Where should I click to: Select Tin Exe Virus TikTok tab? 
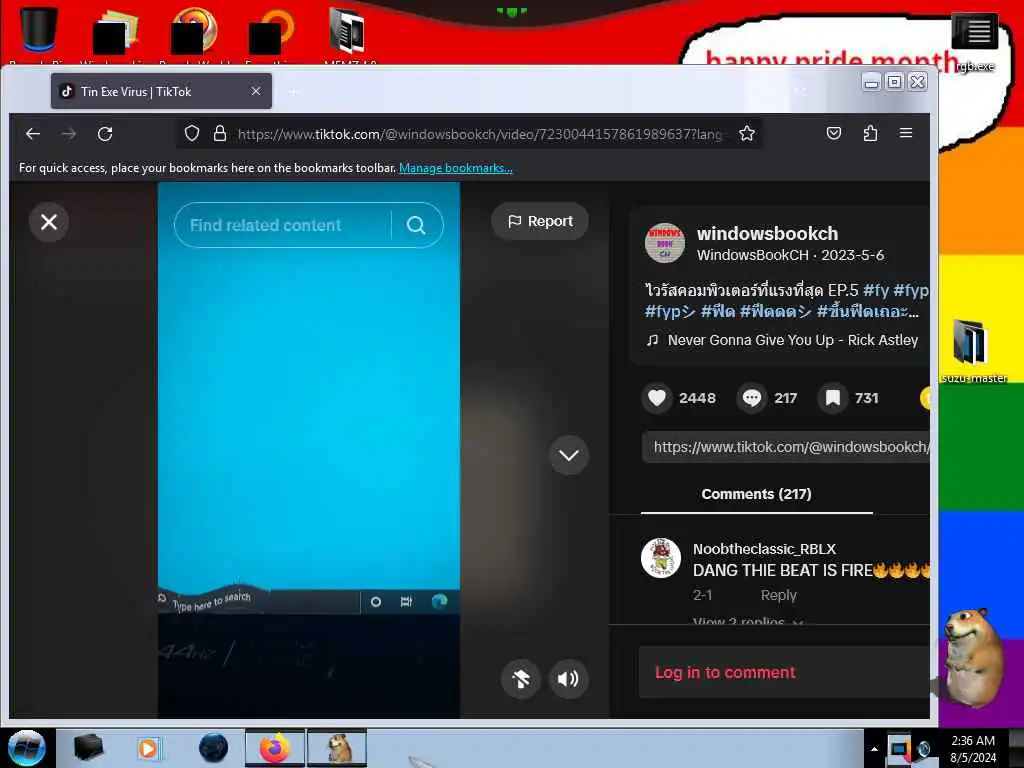click(161, 91)
